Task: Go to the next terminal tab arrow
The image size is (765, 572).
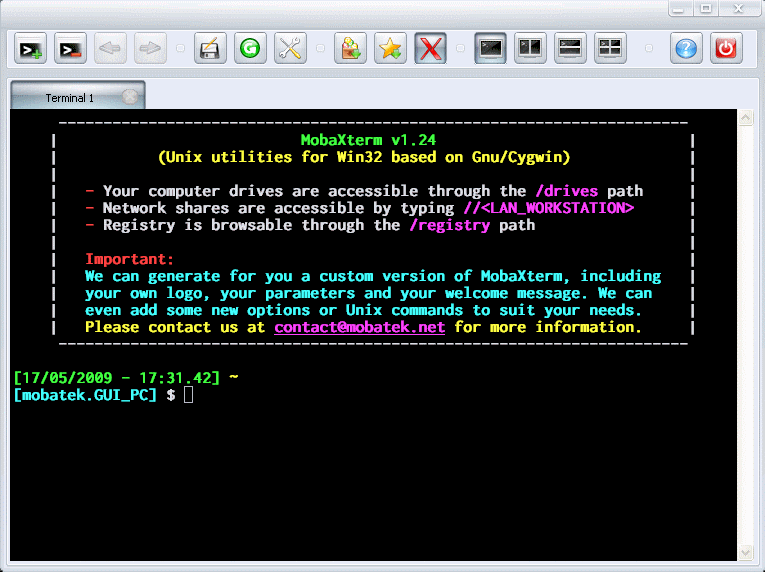Action: (149, 48)
